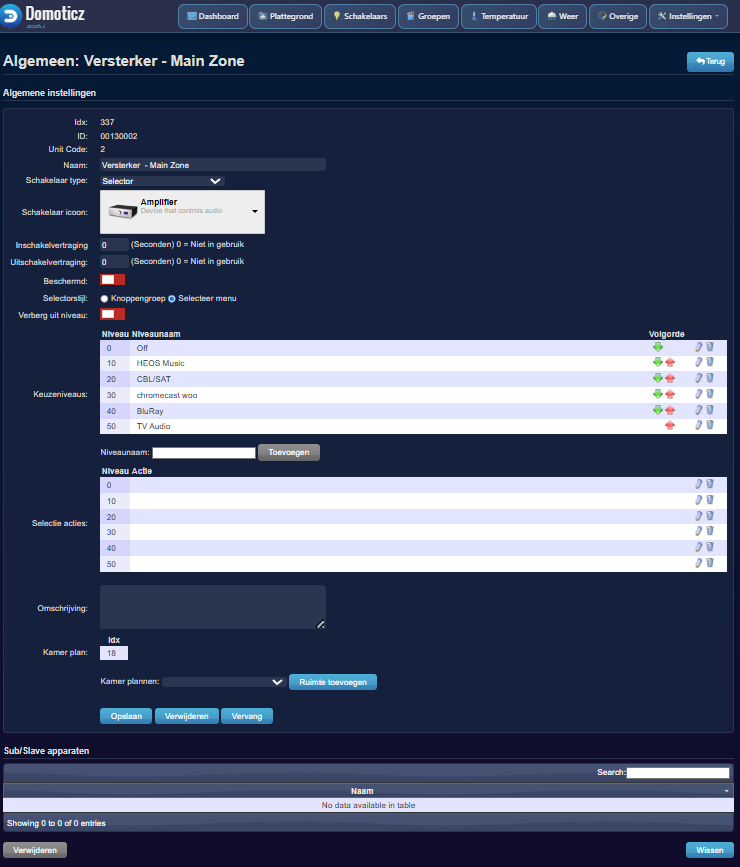Click green down arrow for Off level
This screenshot has height=867, width=740.
pos(658,347)
